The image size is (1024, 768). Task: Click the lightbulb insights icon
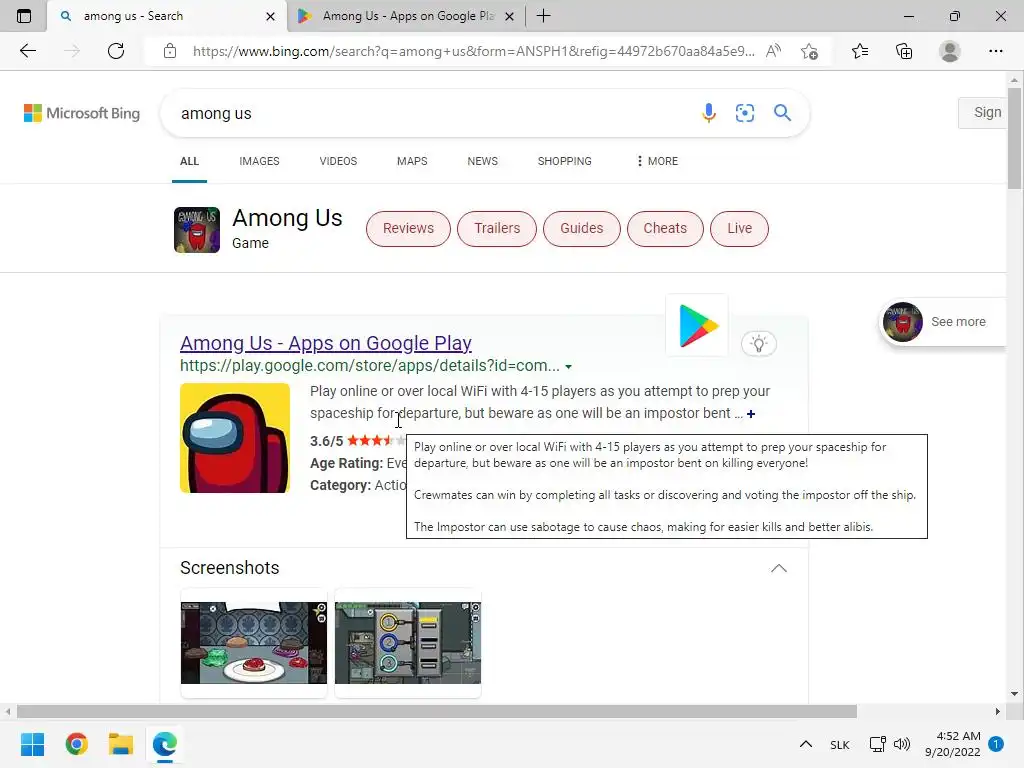pos(759,344)
